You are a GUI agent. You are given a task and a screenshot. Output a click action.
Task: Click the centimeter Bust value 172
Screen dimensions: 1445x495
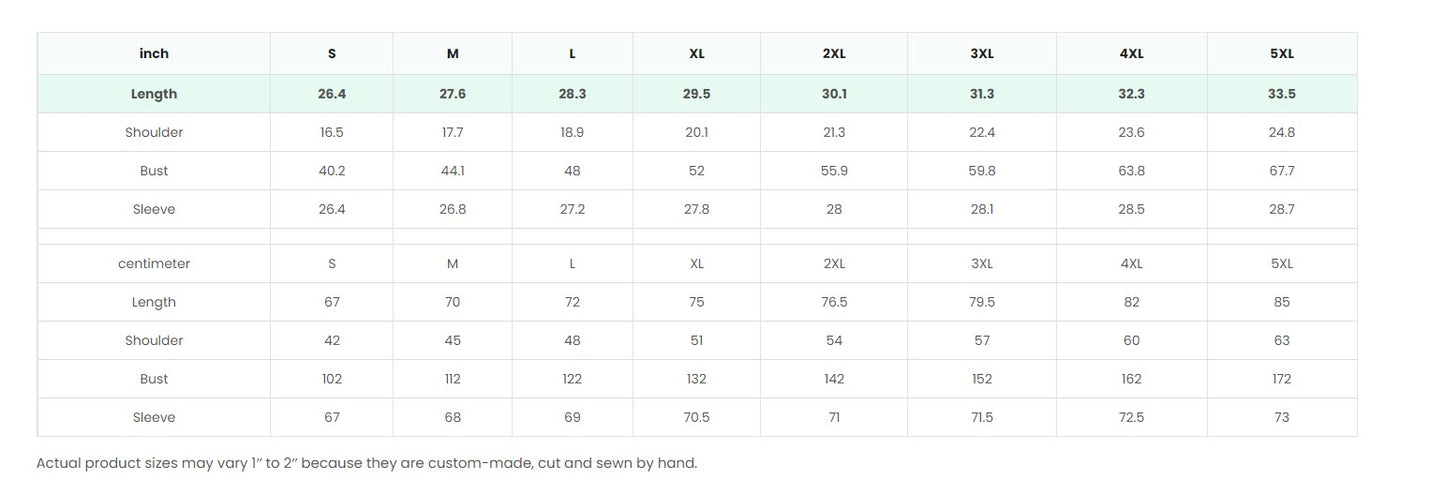(1281, 379)
